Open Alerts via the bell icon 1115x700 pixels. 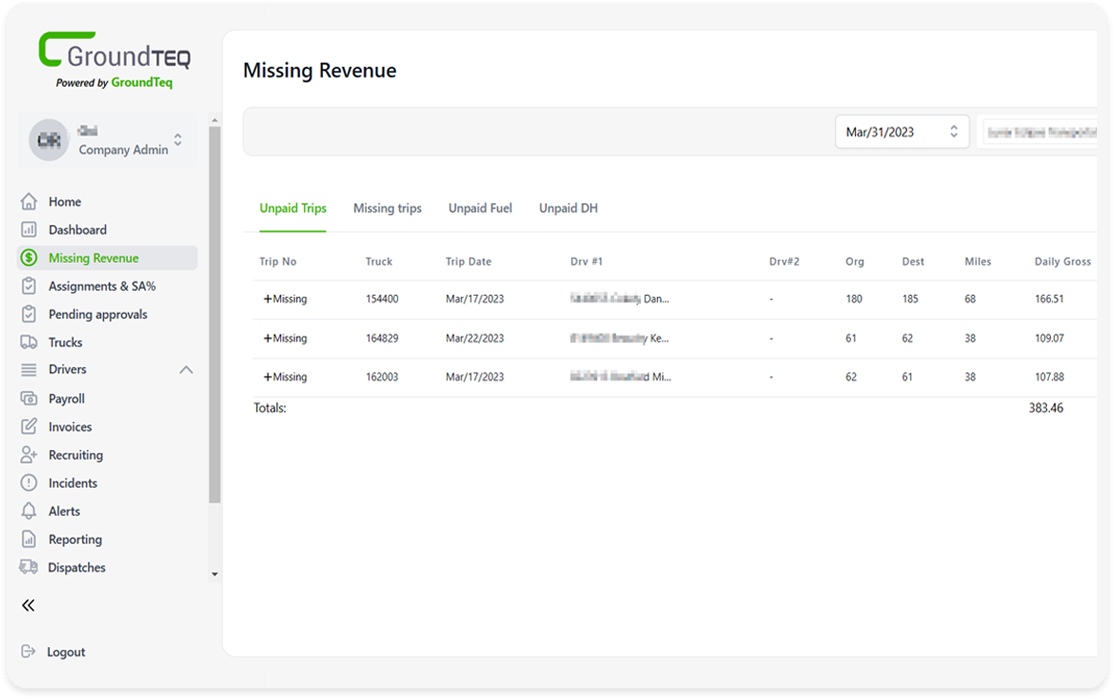click(x=29, y=511)
